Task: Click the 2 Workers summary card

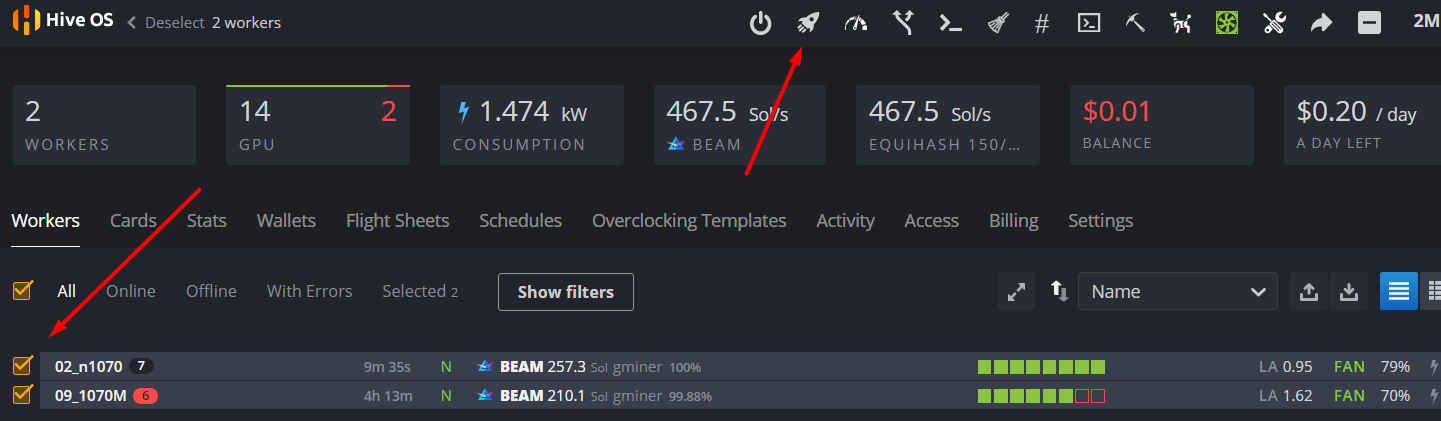Action: point(104,125)
